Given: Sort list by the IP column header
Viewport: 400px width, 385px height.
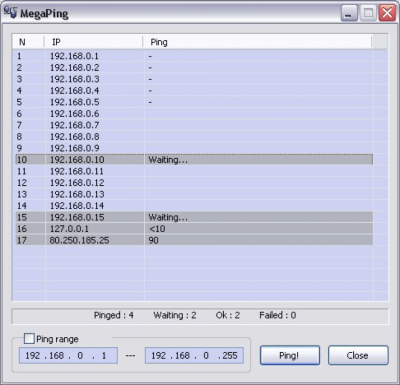Looking at the screenshot, I should point(93,42).
